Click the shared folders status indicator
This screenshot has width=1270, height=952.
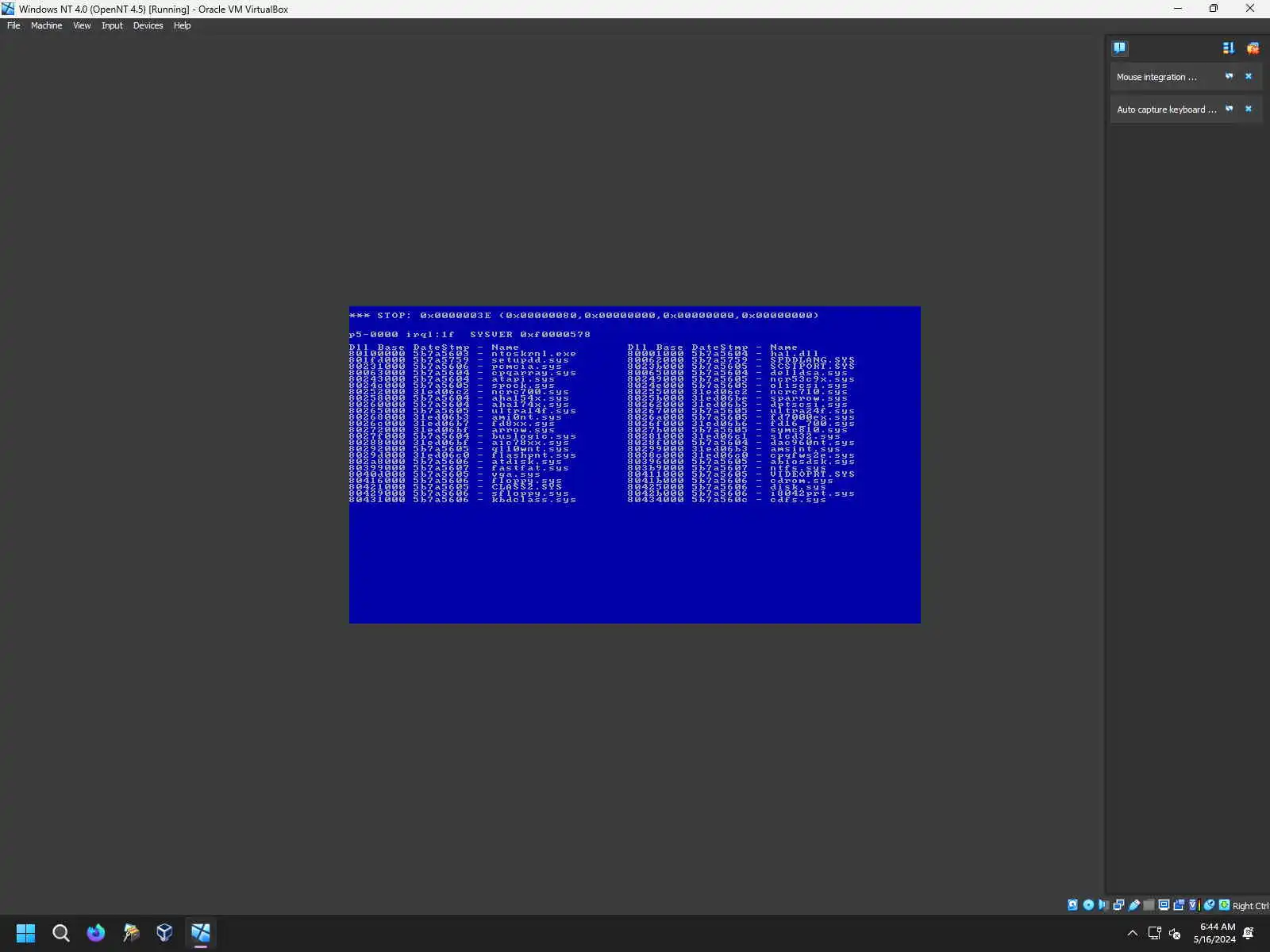click(x=1149, y=905)
